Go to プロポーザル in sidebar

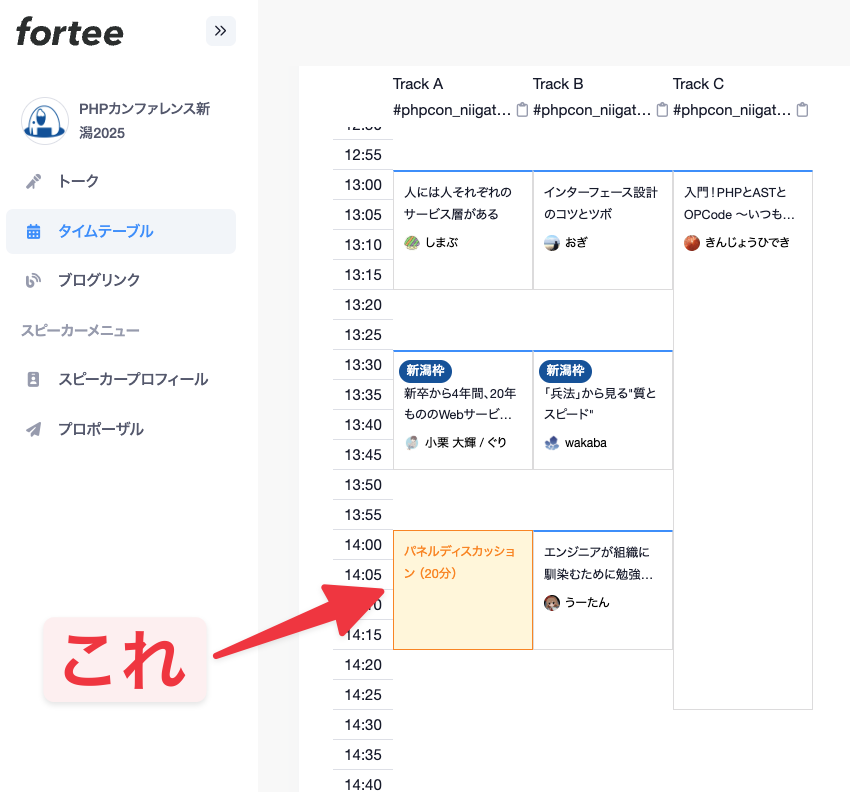(100, 429)
